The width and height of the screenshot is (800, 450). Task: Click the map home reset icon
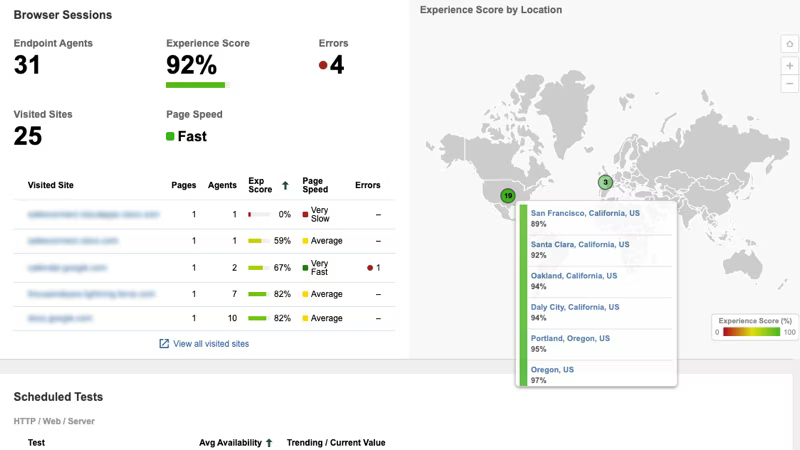tap(789, 44)
